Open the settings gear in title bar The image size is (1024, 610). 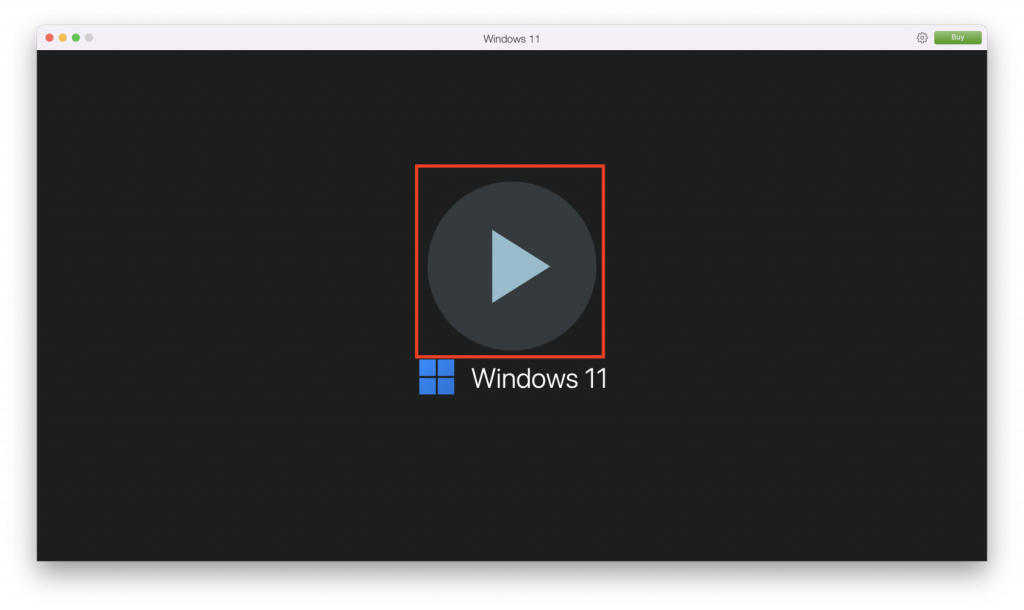921,38
